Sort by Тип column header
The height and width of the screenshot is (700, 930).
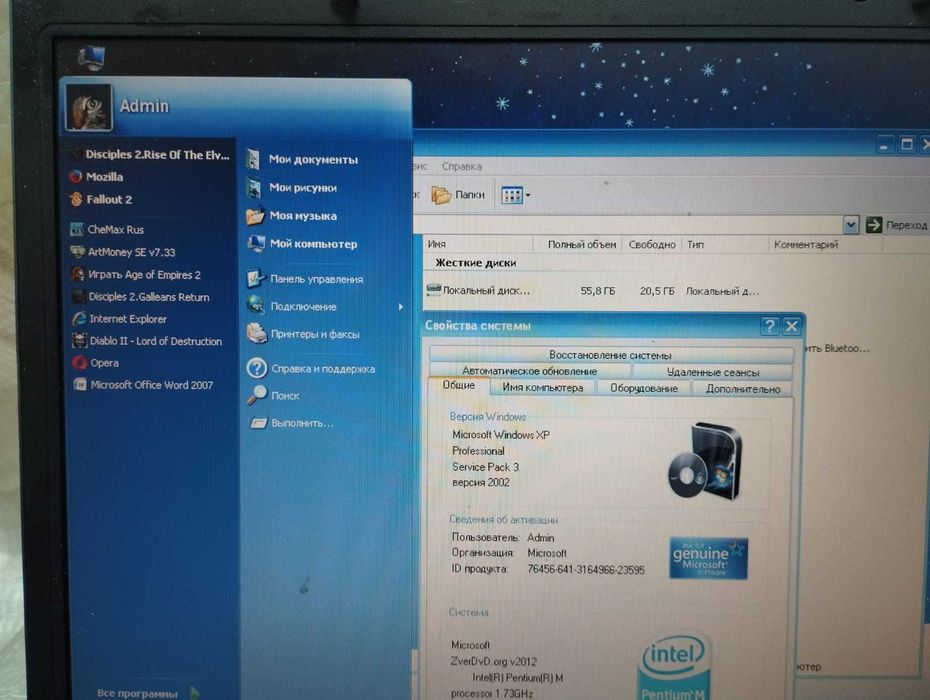click(x=725, y=244)
